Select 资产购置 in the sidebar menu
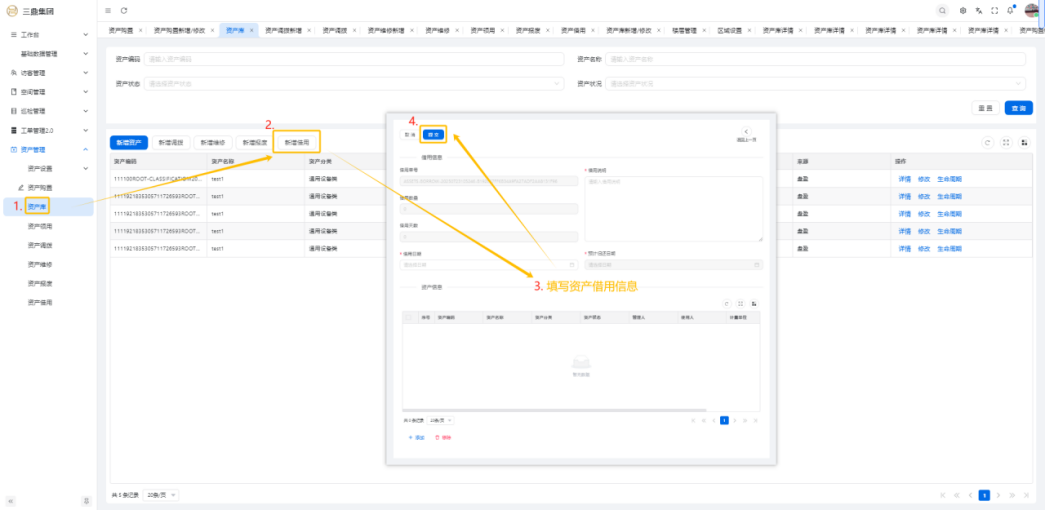Screen dimensions: 1045x510 tap(40, 188)
